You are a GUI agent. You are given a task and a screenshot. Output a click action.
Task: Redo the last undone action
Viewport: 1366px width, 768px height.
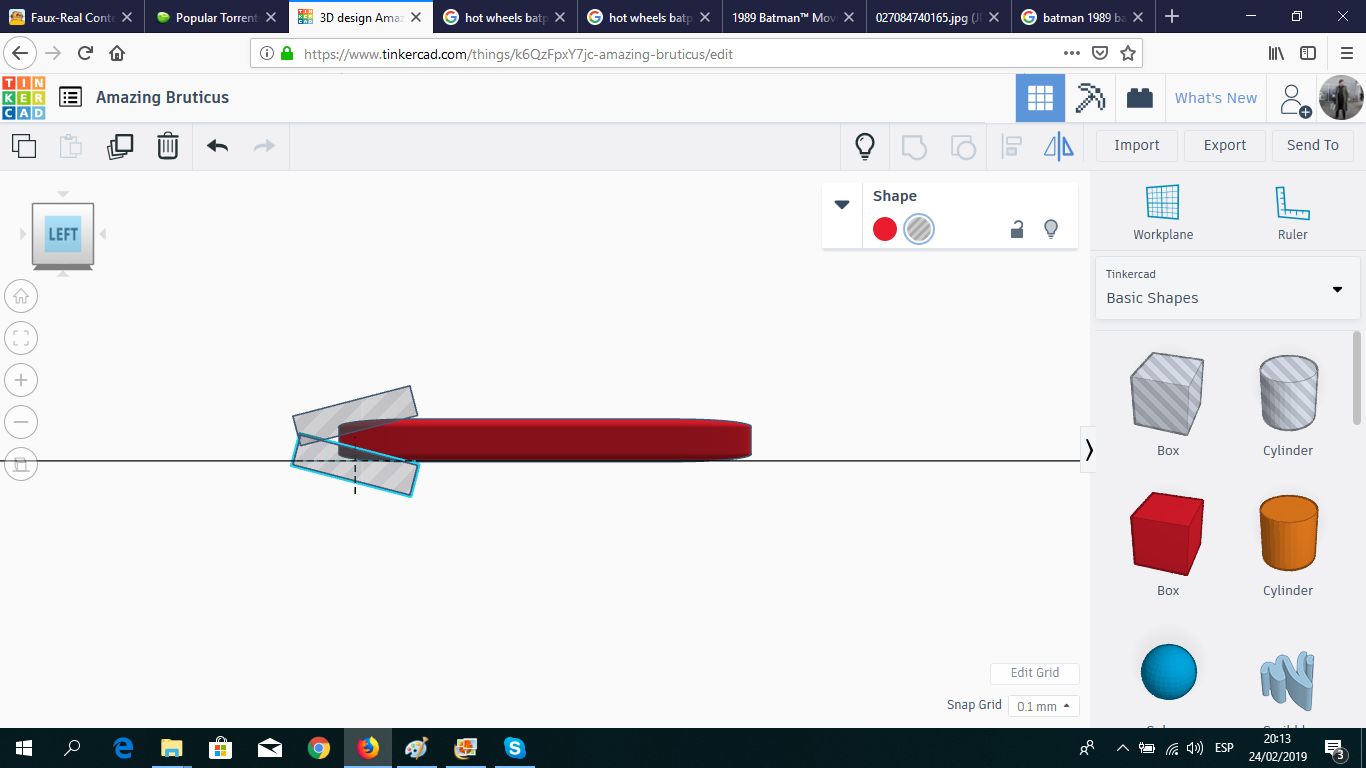click(x=264, y=146)
